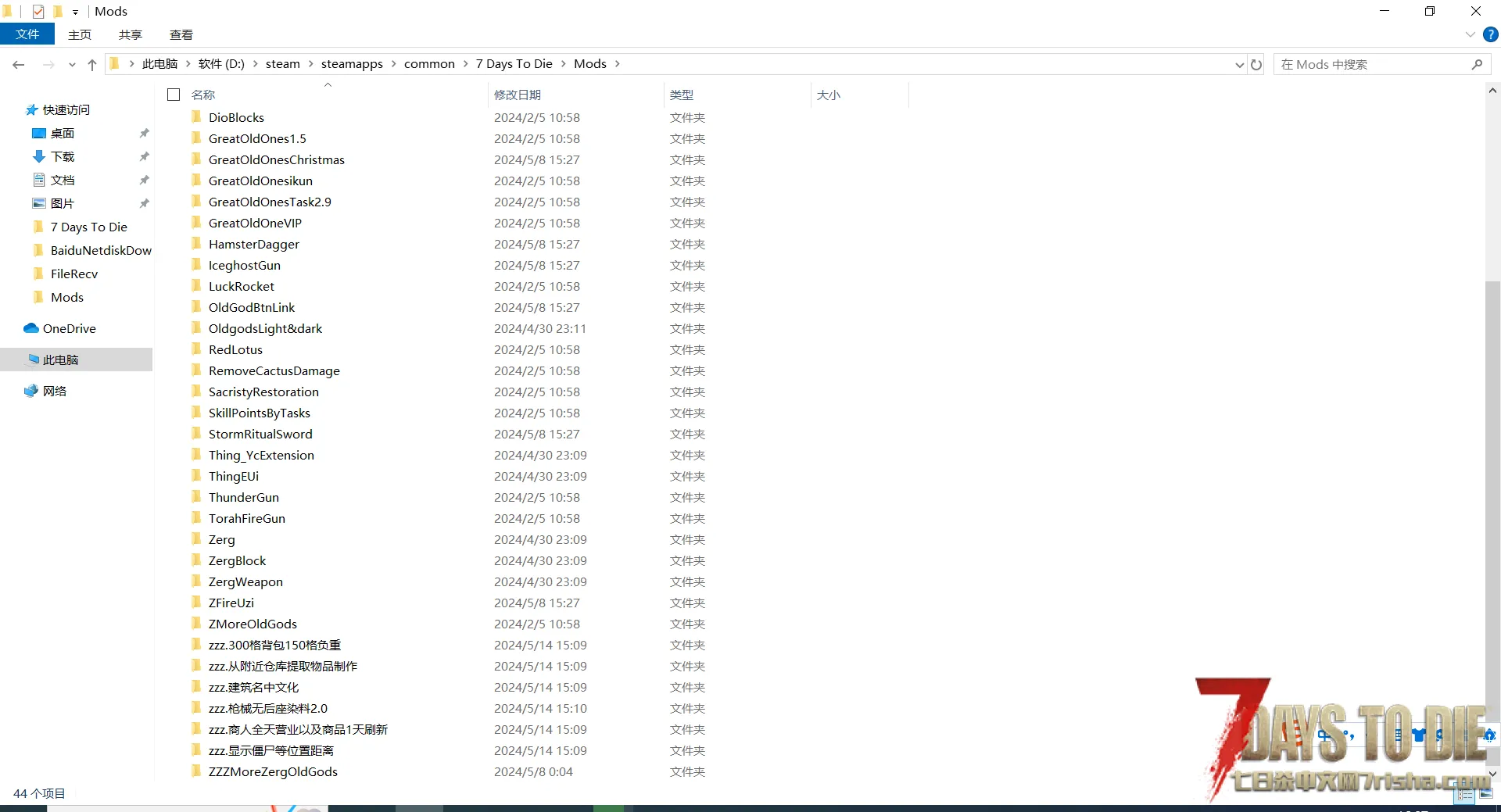This screenshot has width=1501, height=812.
Task: Expand the ribbon with the chevron
Action: pyautogui.click(x=1470, y=34)
